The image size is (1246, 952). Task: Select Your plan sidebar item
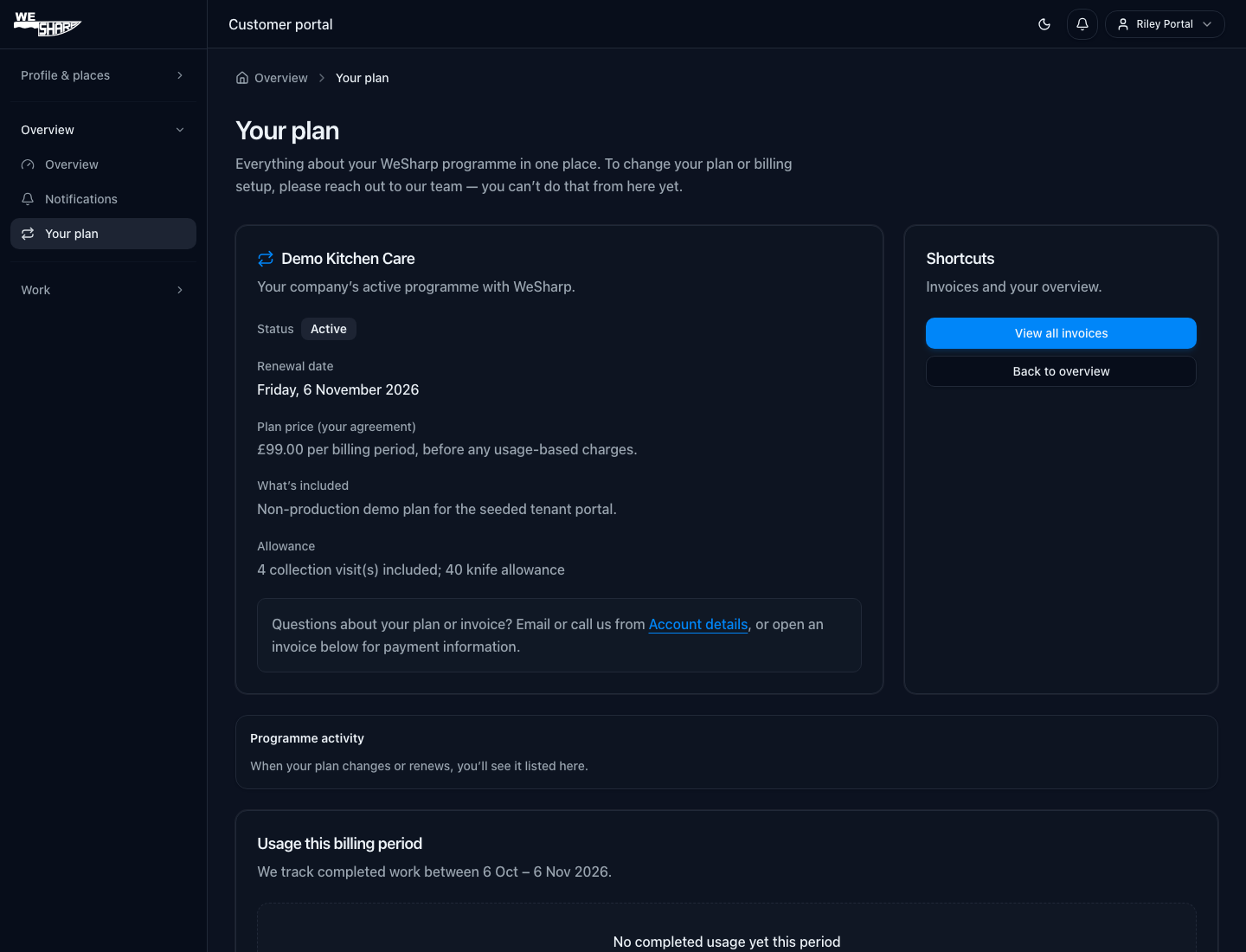[x=103, y=234]
